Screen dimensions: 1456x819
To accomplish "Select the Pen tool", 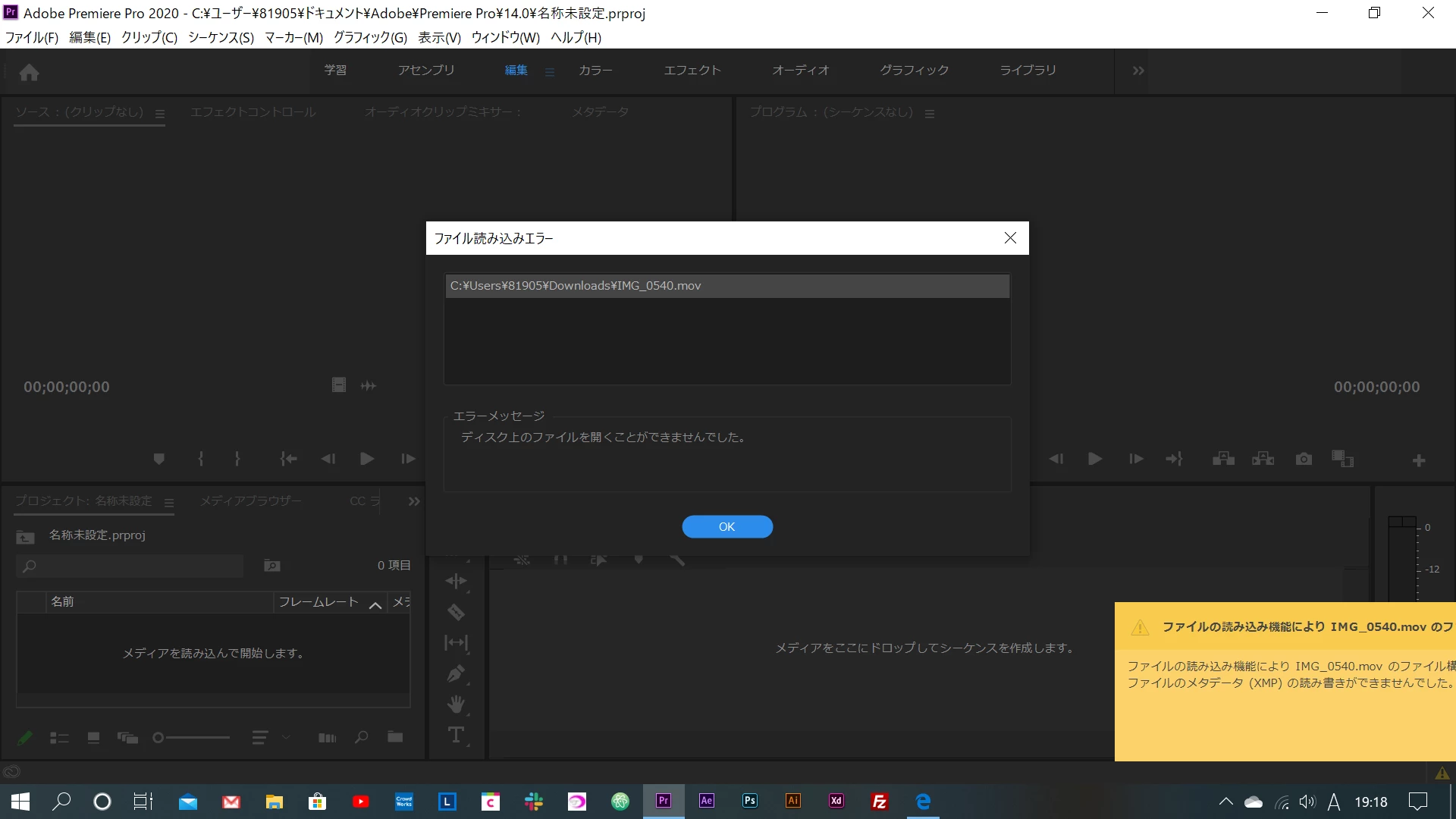I will (456, 673).
